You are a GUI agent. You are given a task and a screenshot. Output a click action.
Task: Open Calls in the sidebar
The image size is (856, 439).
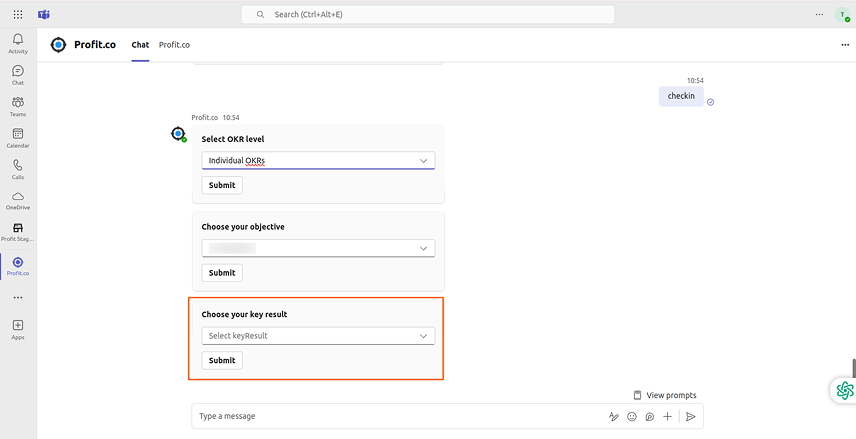point(18,169)
